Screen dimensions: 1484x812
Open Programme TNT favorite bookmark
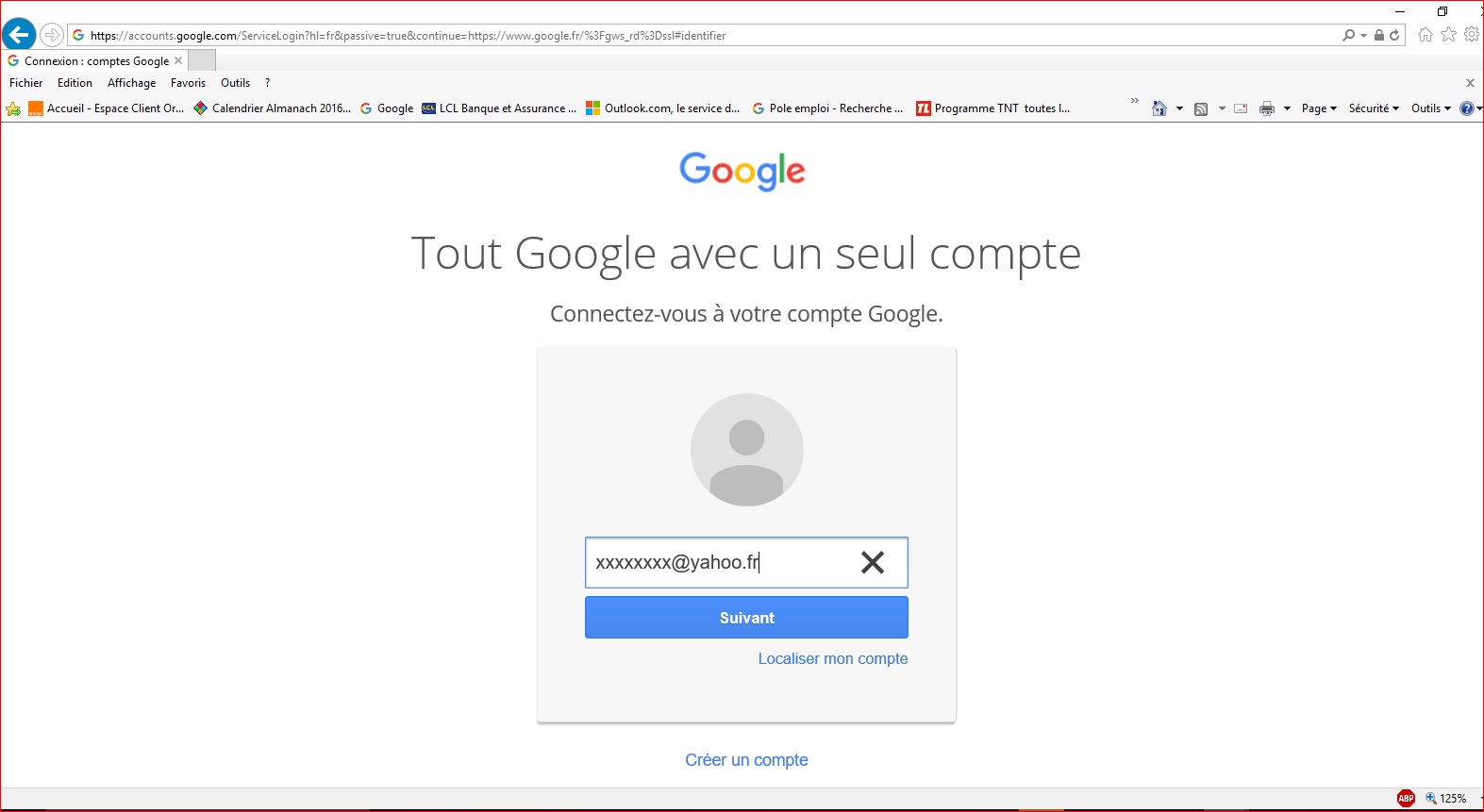(x=993, y=108)
